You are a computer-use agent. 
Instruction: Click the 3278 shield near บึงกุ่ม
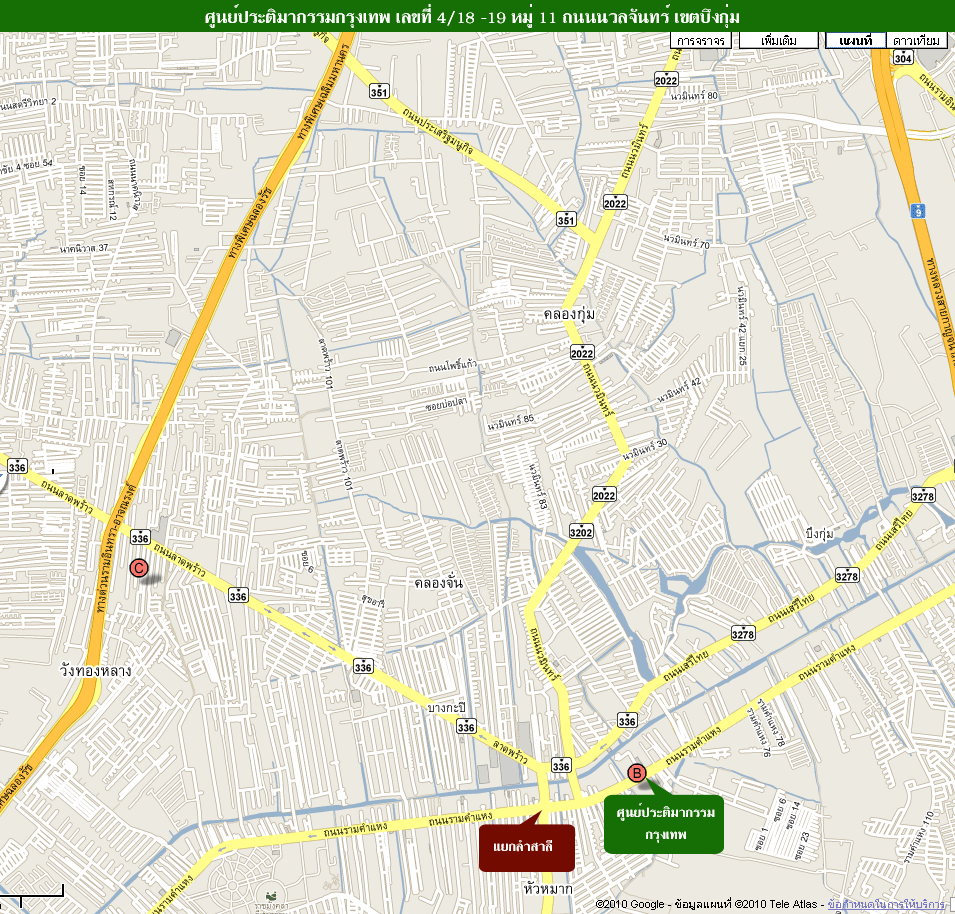coord(847,576)
